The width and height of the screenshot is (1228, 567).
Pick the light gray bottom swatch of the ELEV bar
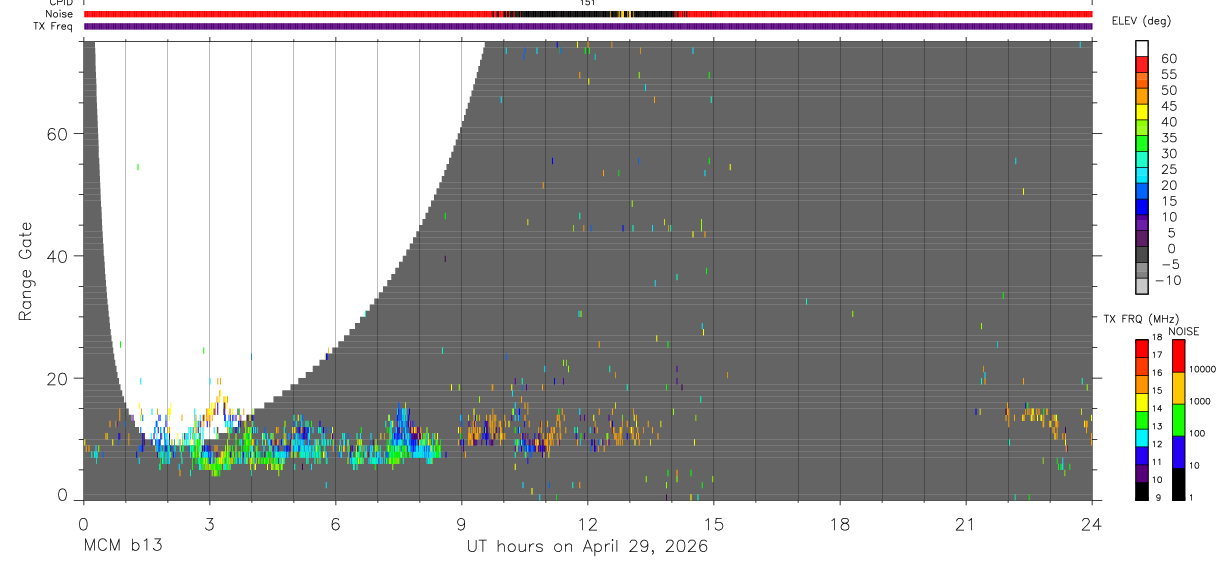1141,288
